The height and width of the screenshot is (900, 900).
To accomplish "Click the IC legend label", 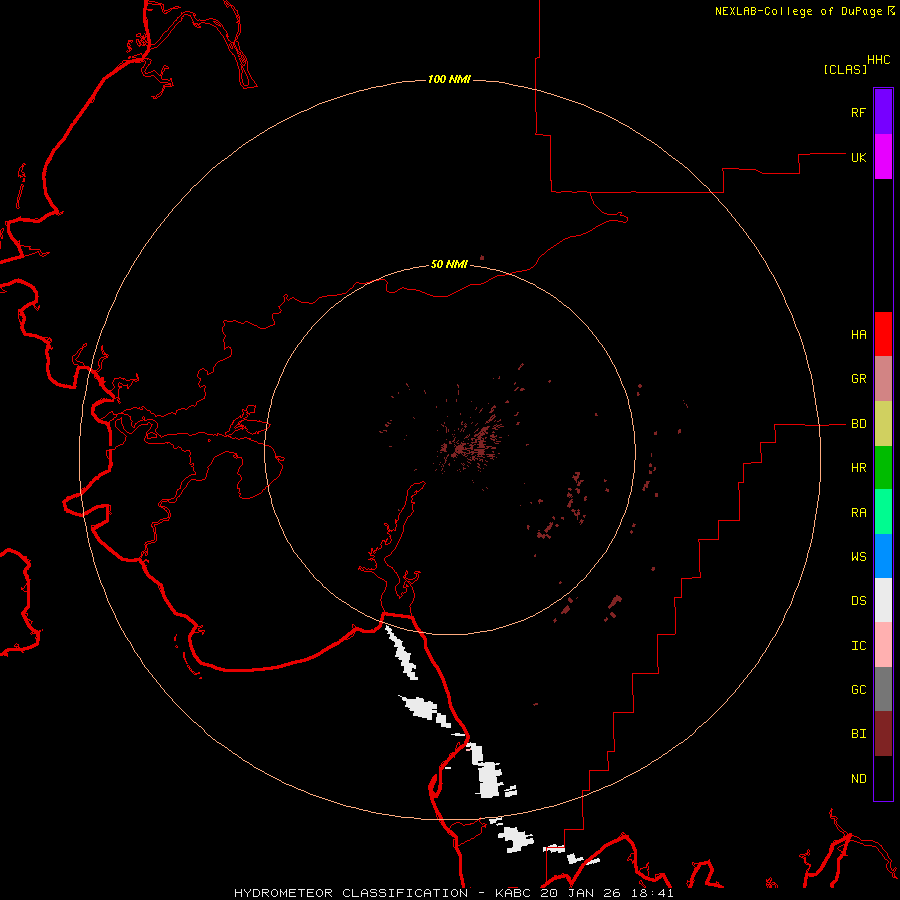I will click(x=858, y=646).
